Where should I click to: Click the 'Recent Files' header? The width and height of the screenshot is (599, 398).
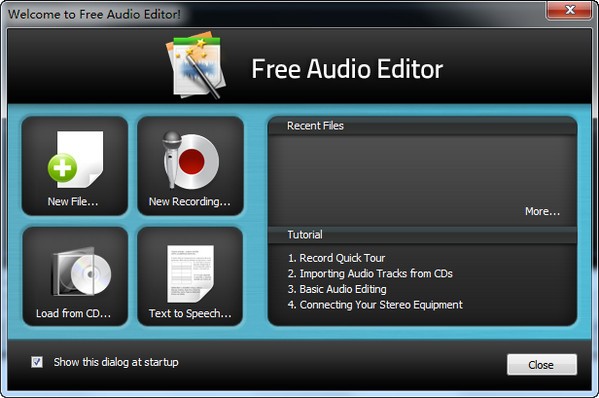[x=315, y=126]
